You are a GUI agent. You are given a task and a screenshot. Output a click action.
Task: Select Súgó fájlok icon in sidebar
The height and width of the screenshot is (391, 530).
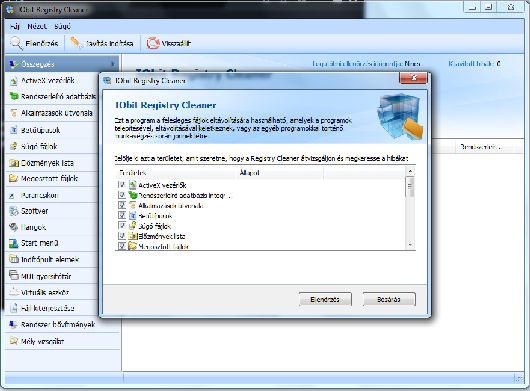pyautogui.click(x=13, y=146)
